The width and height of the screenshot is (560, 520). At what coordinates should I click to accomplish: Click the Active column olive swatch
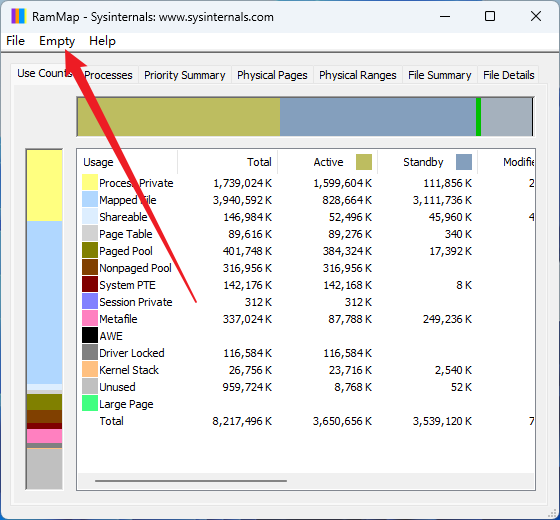(364, 162)
